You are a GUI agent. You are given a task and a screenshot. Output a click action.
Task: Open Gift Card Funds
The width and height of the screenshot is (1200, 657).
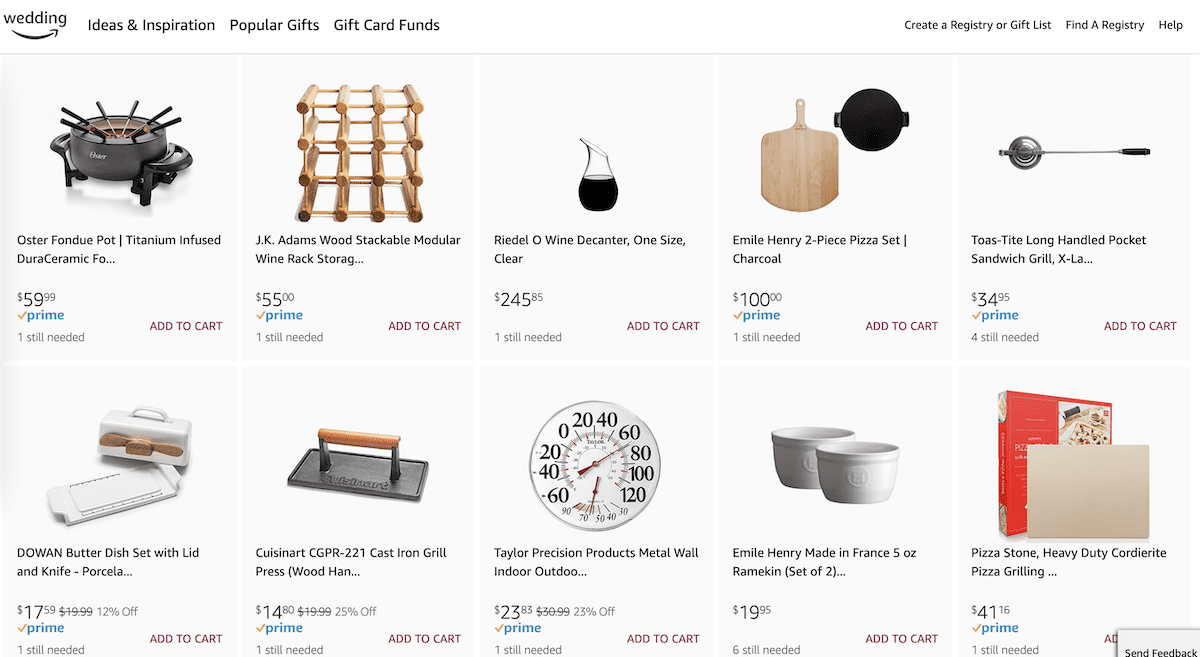click(x=386, y=25)
